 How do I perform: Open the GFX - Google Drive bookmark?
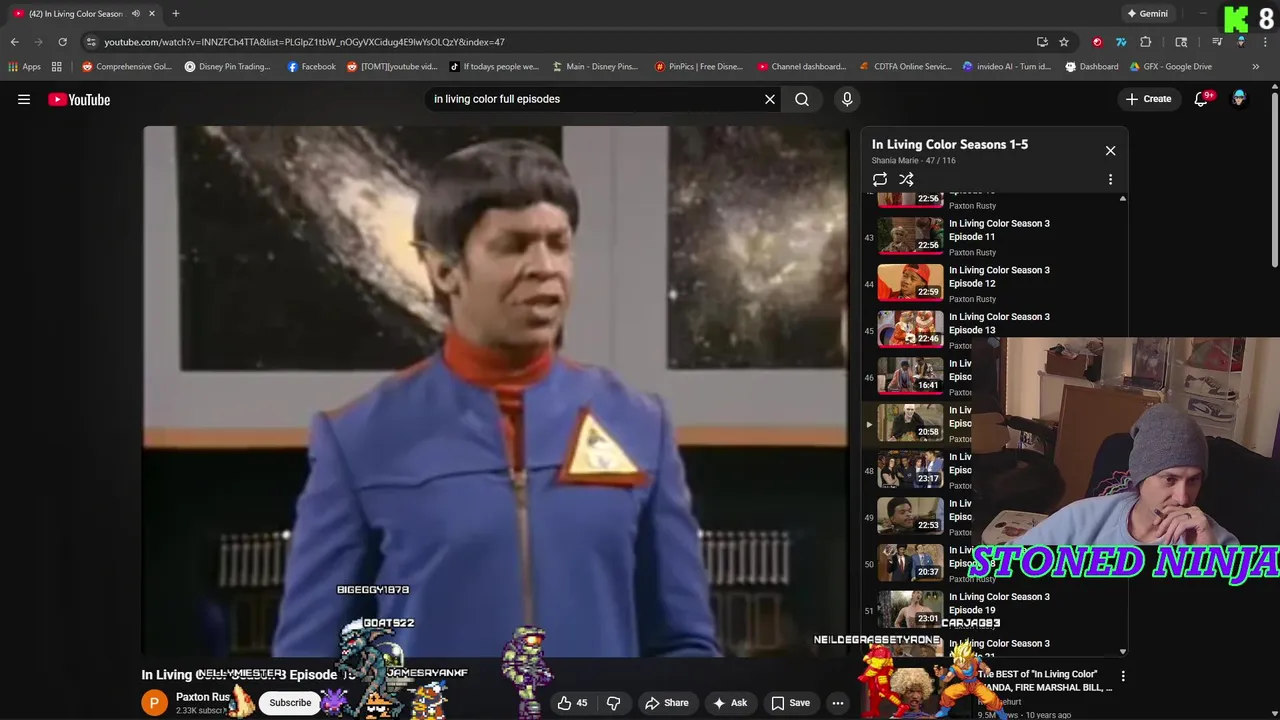pyautogui.click(x=1171, y=67)
